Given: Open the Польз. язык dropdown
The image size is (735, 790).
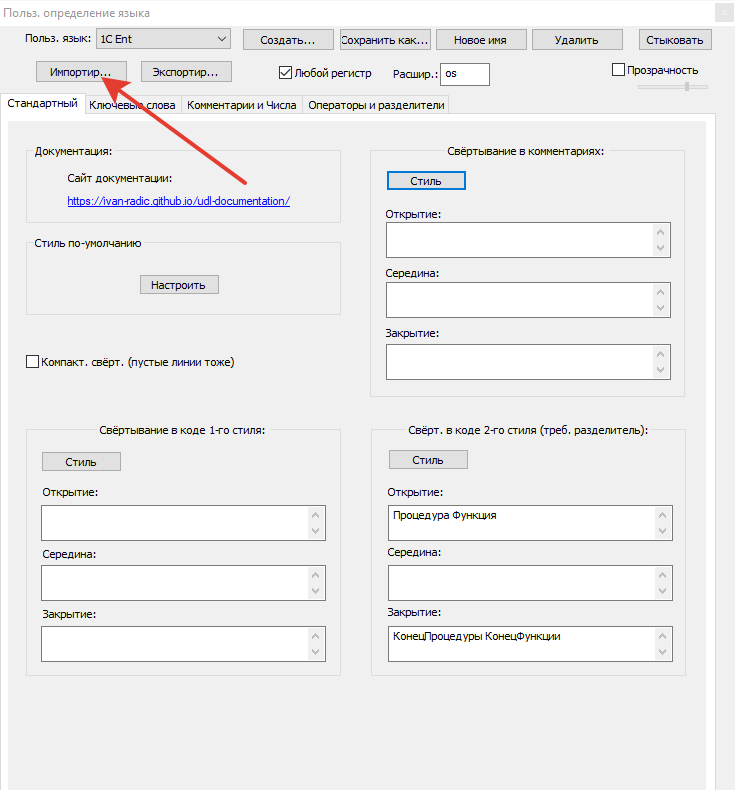Looking at the screenshot, I should (x=164, y=40).
